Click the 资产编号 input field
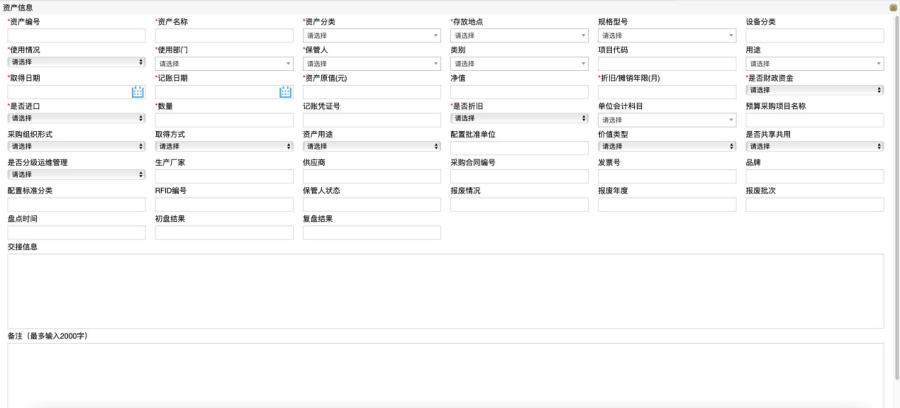This screenshot has width=900, height=408. pyautogui.click(x=76, y=35)
